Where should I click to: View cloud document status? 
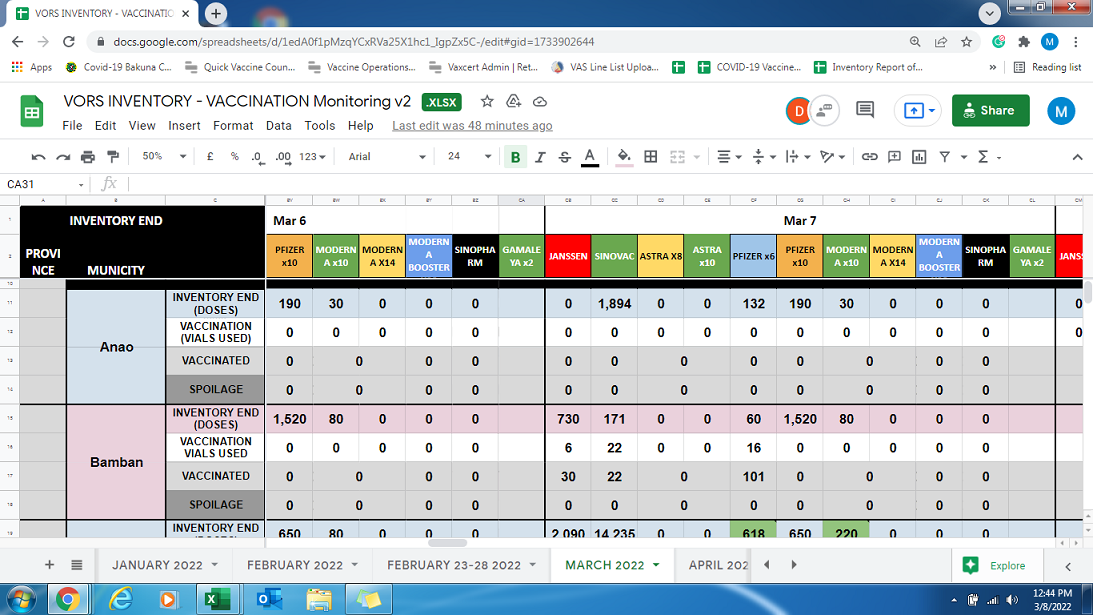[540, 102]
